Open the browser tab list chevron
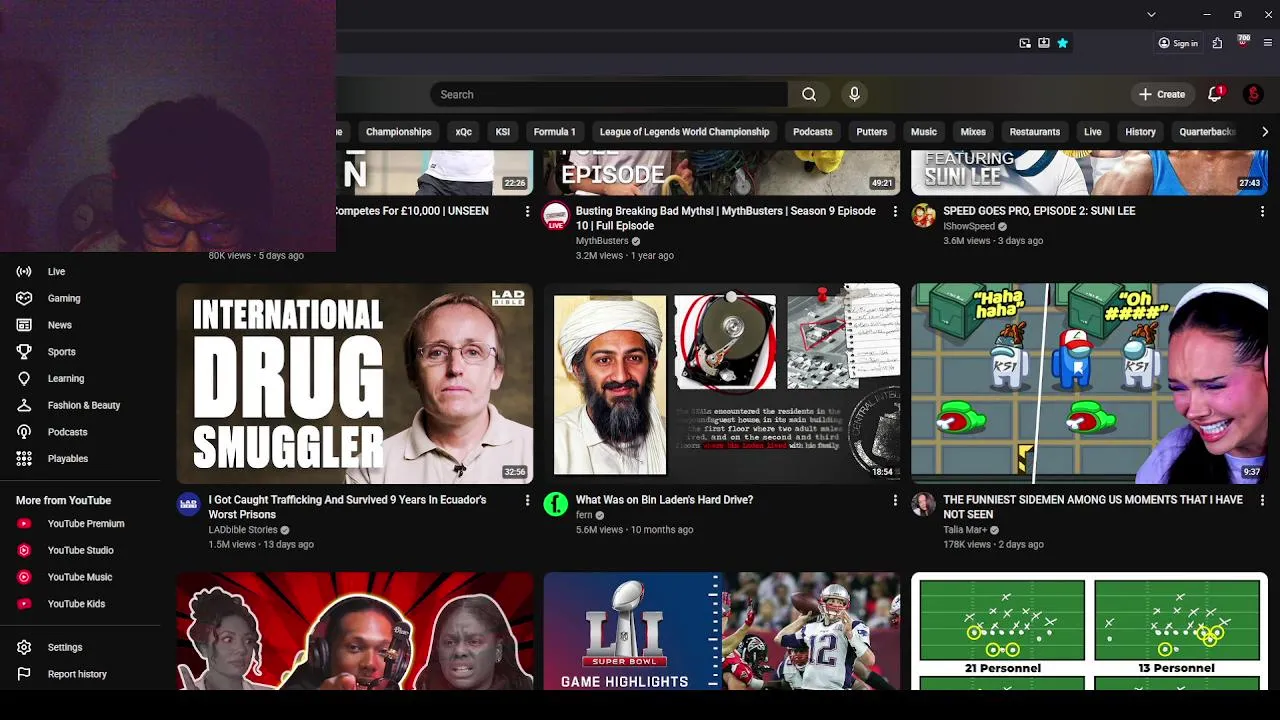1280x720 pixels. click(1151, 14)
